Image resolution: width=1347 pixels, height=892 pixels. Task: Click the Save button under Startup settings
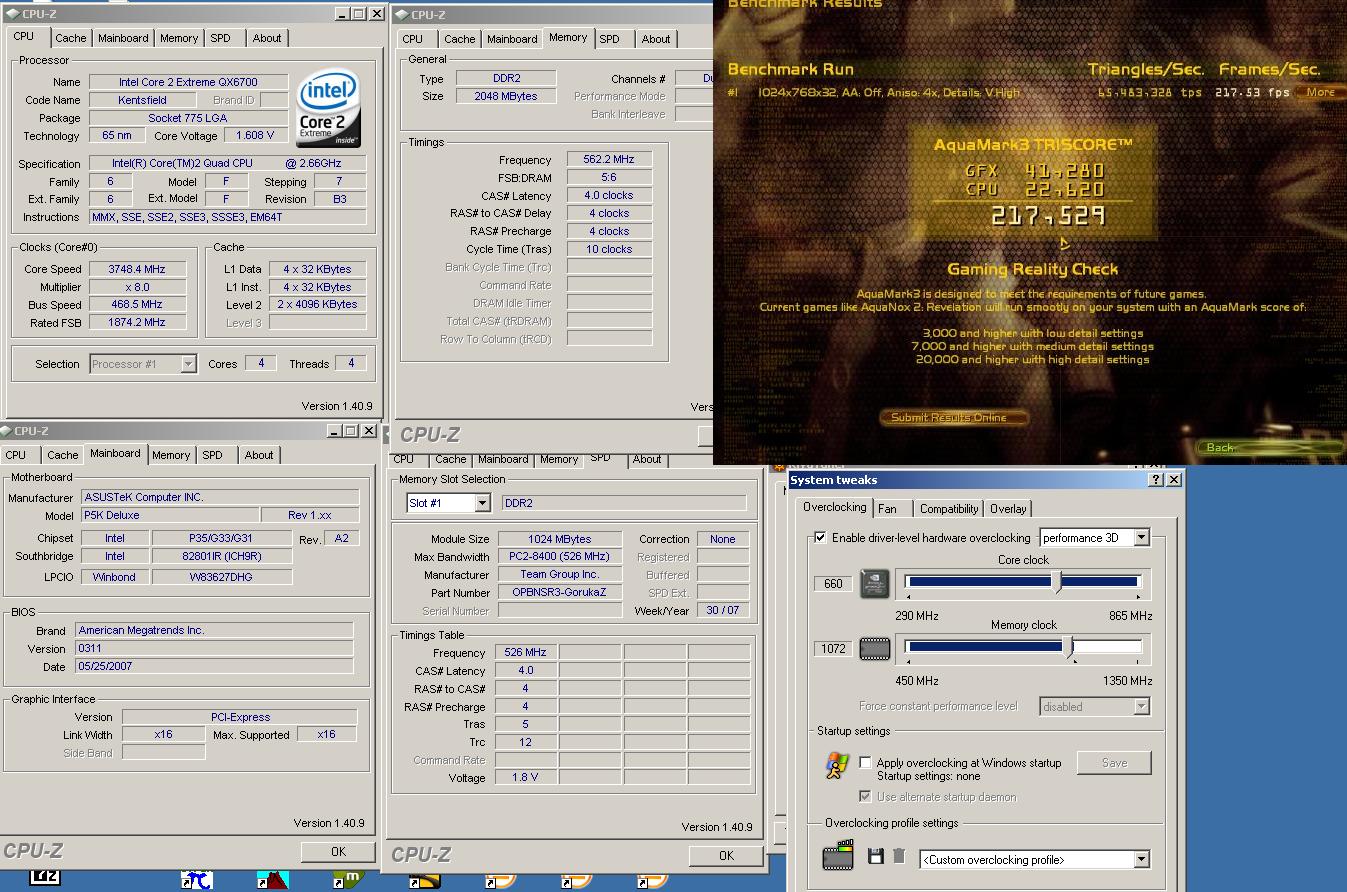tap(1114, 763)
